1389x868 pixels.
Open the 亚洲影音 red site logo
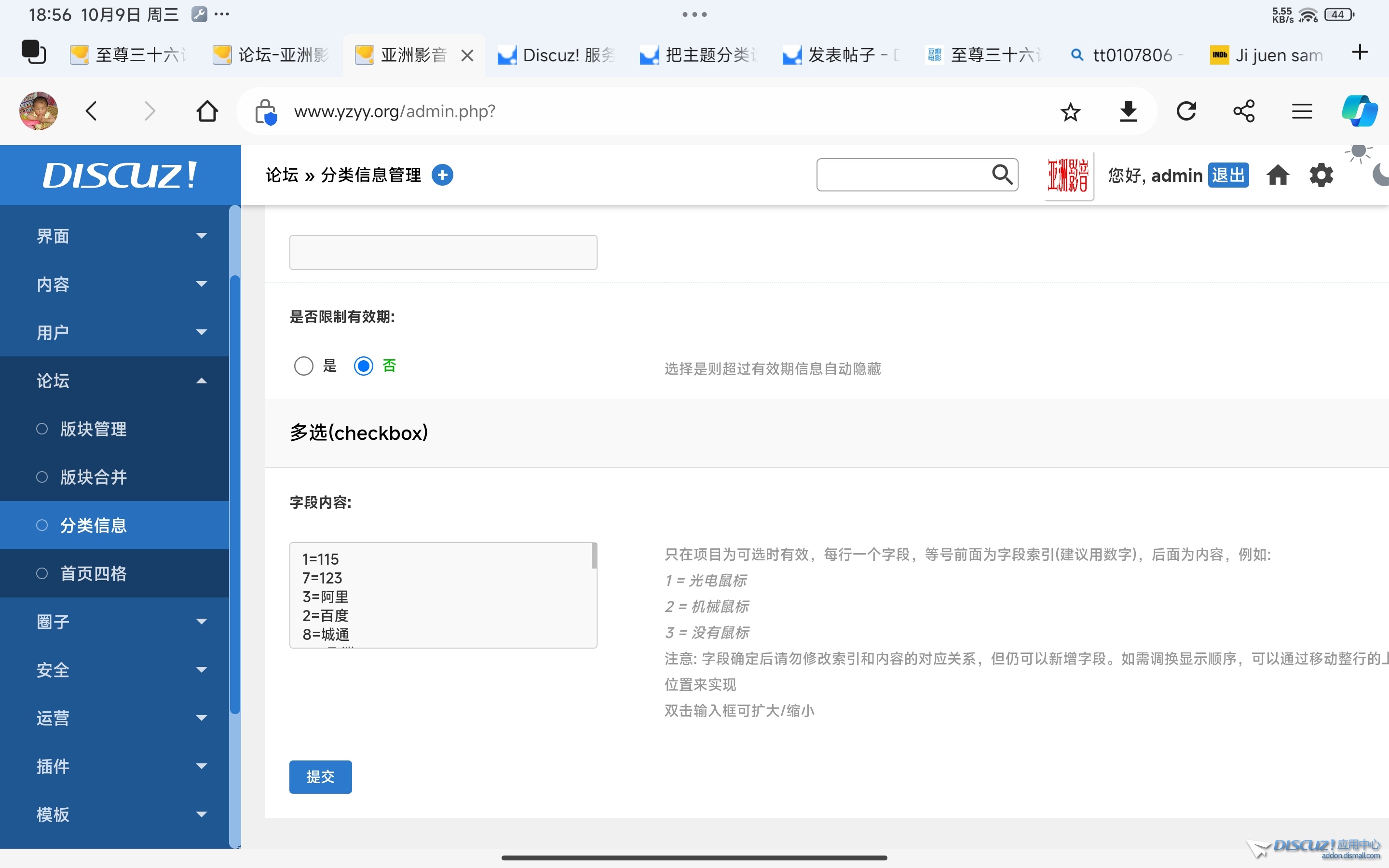(1068, 175)
